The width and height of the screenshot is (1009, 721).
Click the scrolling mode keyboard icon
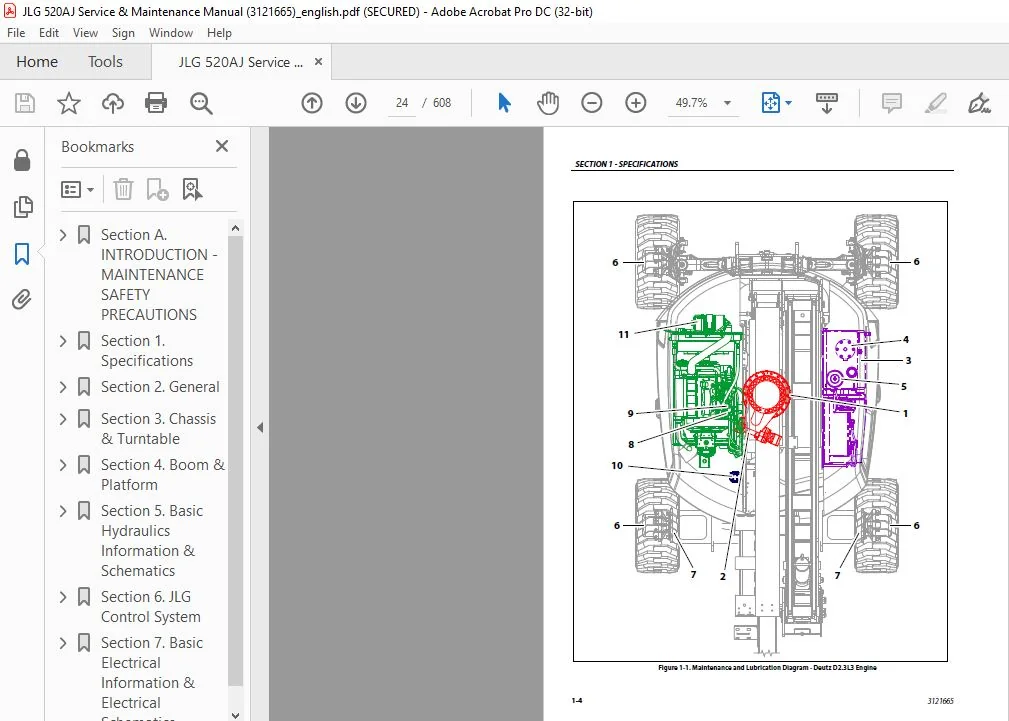click(x=826, y=103)
